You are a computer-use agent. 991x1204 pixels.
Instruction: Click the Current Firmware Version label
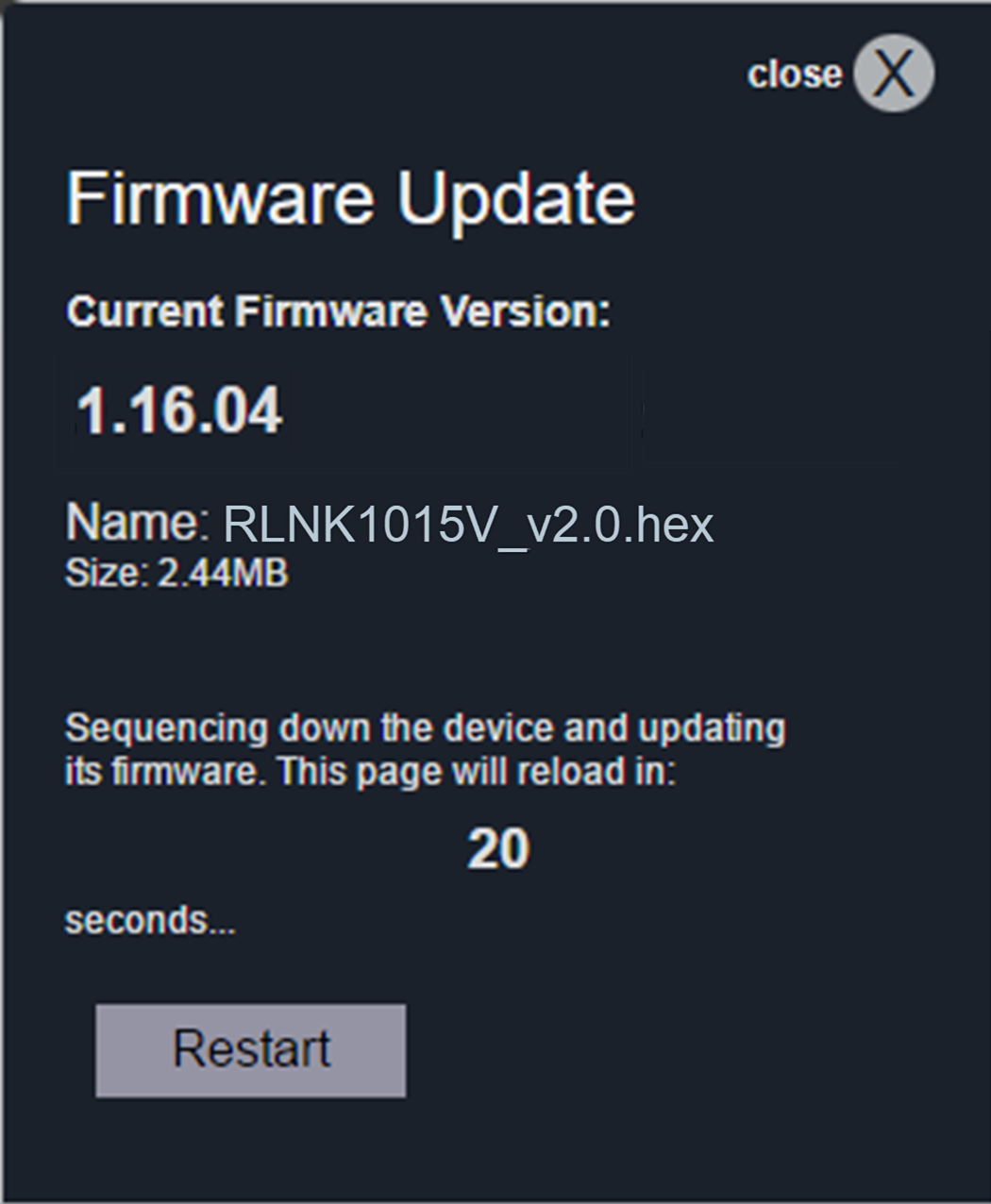339,311
